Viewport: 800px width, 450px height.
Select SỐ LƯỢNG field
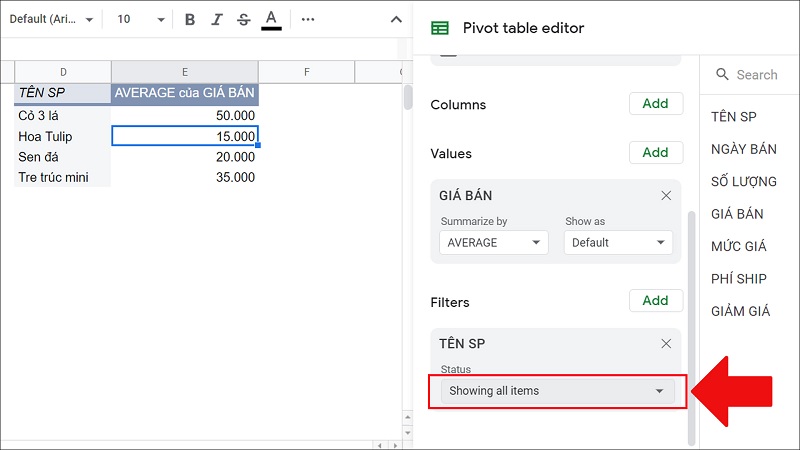(744, 182)
